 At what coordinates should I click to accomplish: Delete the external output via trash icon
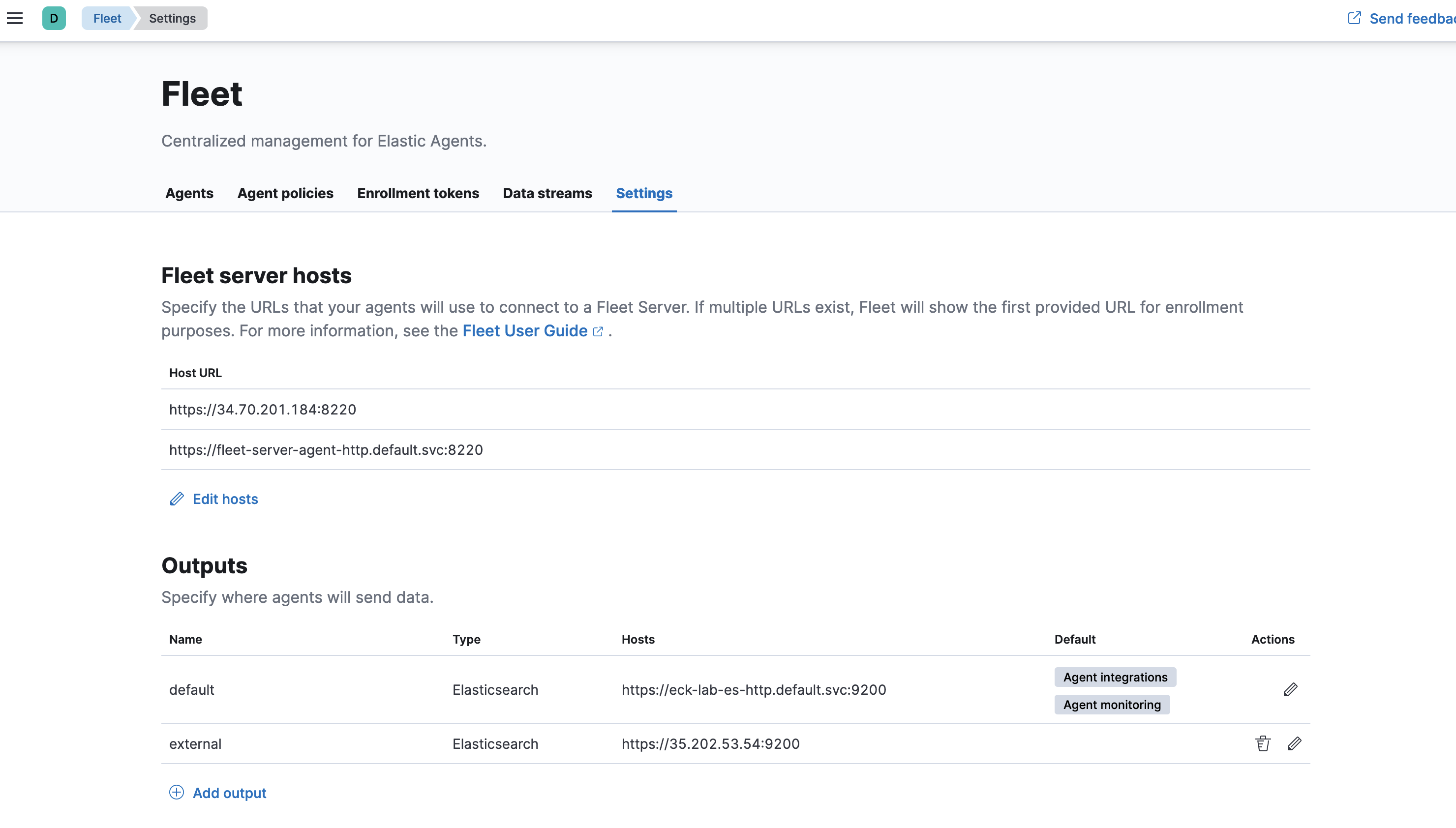[x=1263, y=743]
